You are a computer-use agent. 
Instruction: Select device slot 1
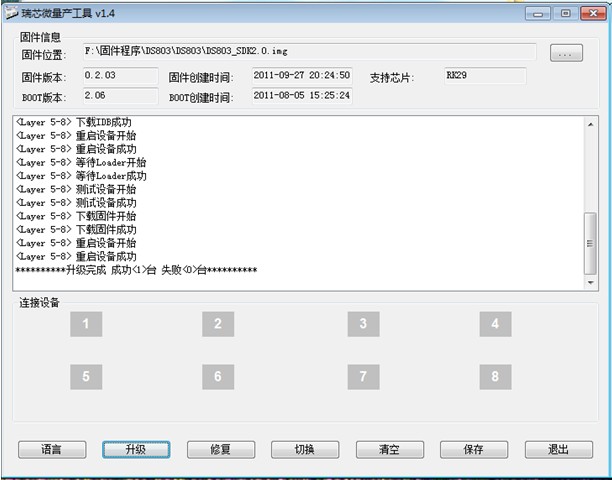pos(86,324)
